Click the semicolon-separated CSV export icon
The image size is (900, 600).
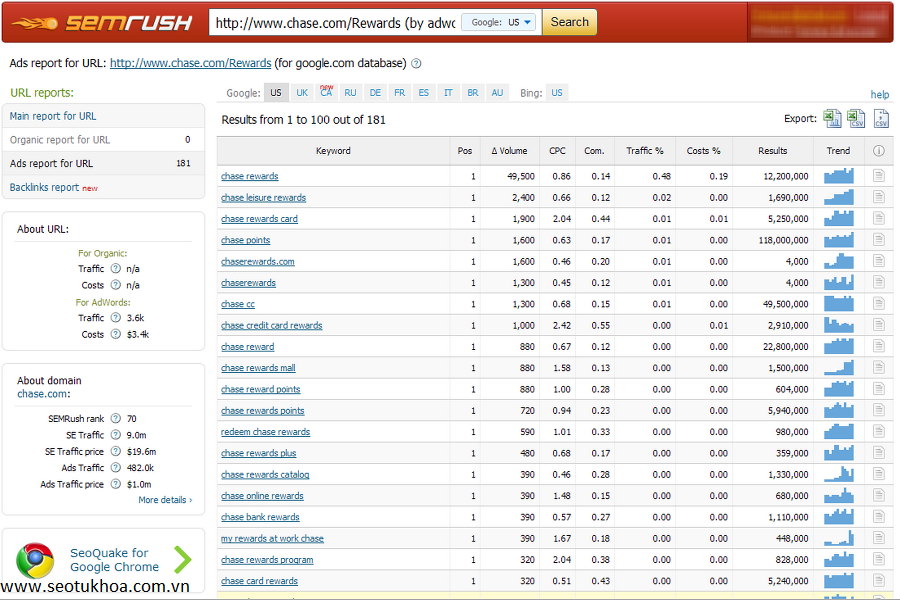click(881, 119)
